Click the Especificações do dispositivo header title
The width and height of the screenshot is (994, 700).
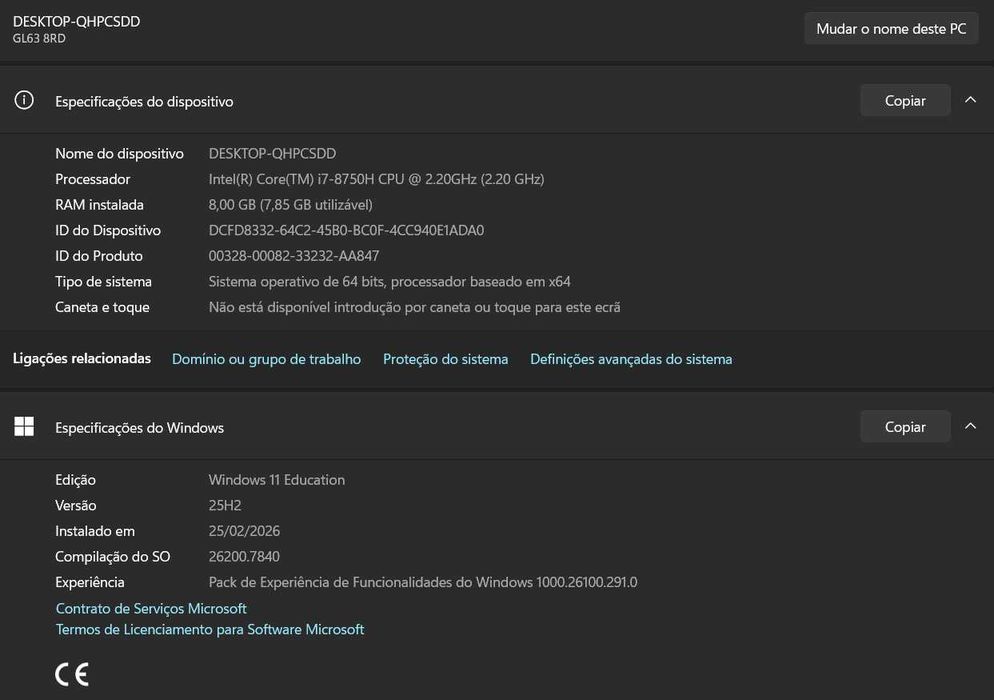tap(144, 101)
